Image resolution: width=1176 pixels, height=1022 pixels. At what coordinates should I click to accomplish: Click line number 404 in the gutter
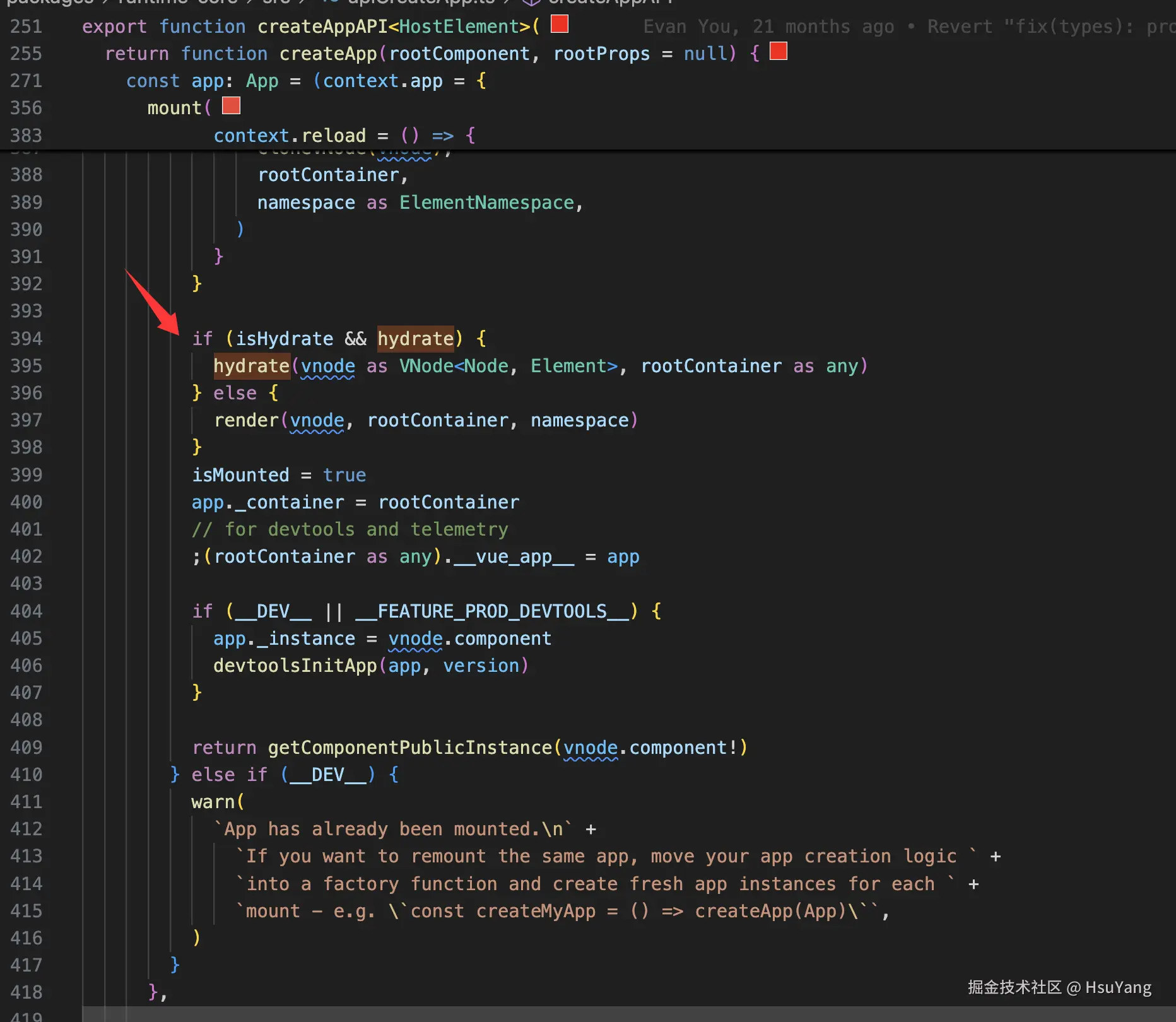26,611
